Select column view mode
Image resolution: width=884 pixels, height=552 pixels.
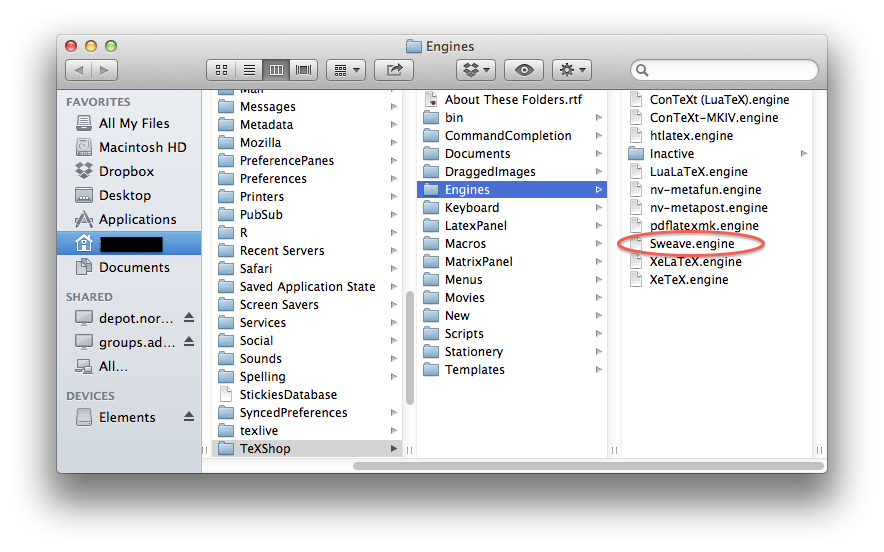[x=276, y=70]
